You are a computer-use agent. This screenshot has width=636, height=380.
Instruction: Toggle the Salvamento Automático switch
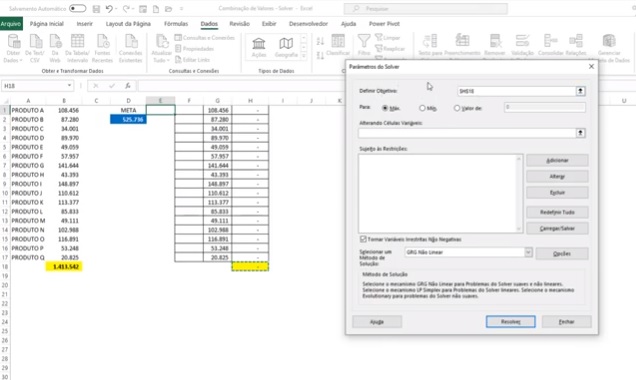pyautogui.click(x=77, y=9)
